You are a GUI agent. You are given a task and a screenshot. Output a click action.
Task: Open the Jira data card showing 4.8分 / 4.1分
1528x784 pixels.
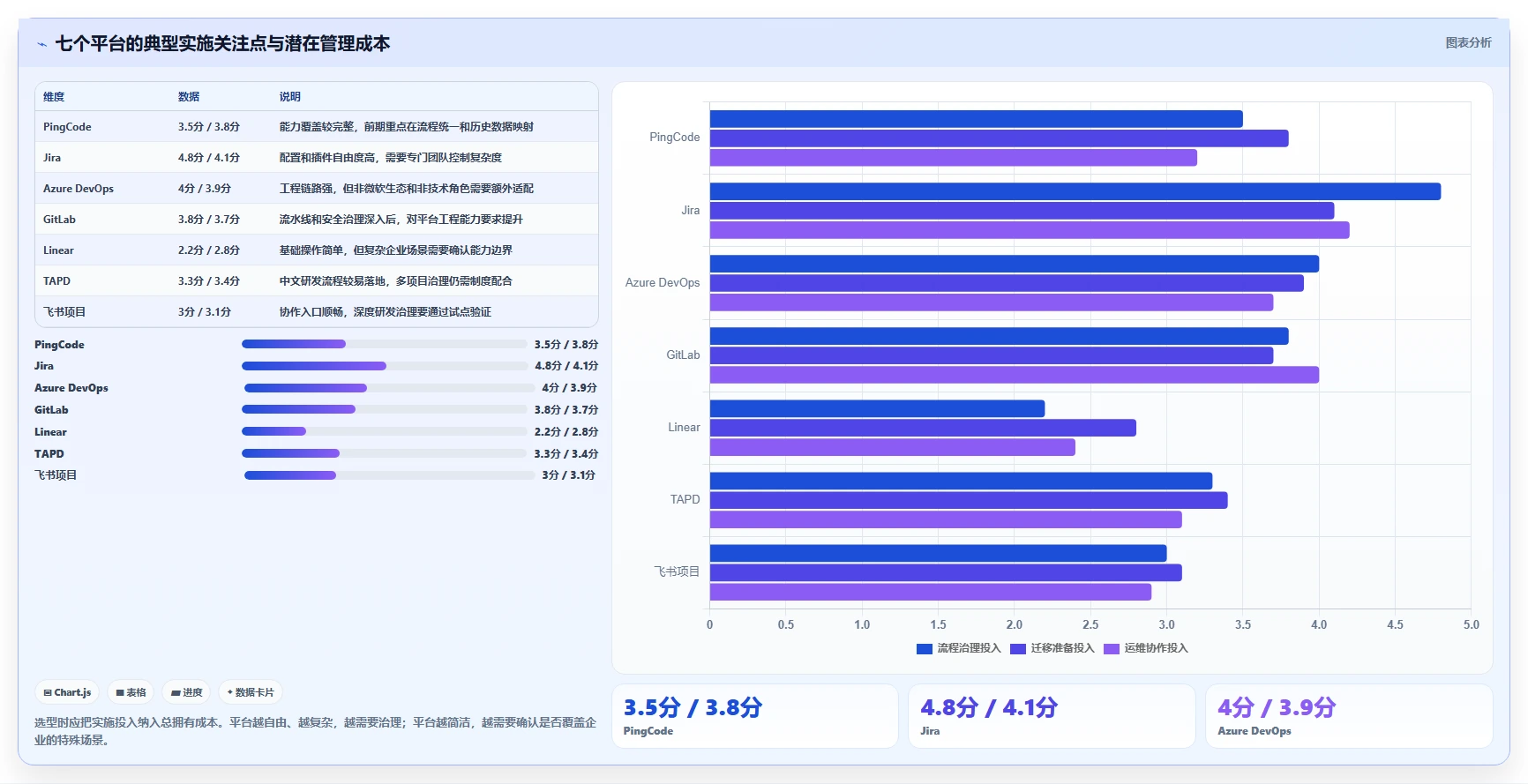point(1052,716)
